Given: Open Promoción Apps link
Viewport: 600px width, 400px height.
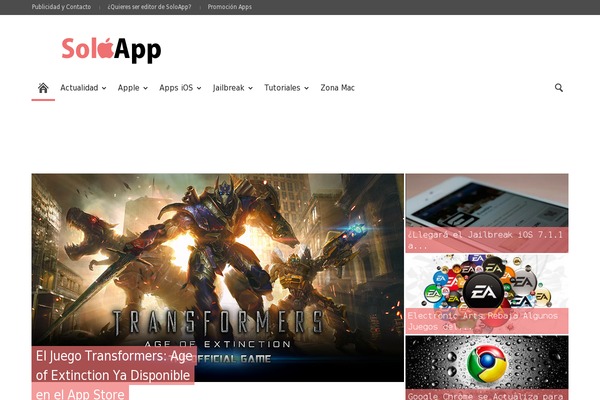Looking at the screenshot, I should (230, 7).
